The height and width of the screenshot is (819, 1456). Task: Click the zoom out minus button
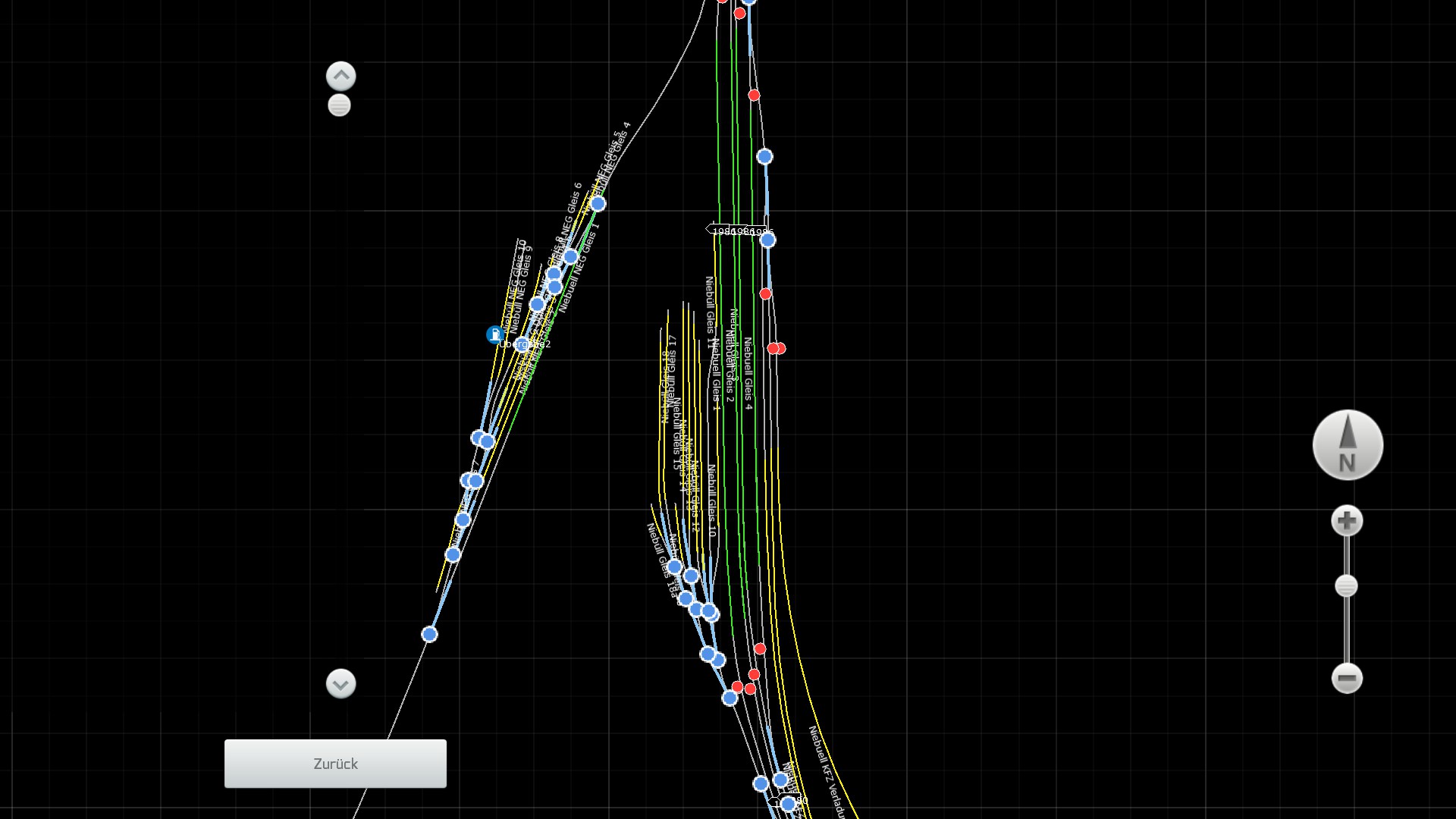pos(1347,678)
